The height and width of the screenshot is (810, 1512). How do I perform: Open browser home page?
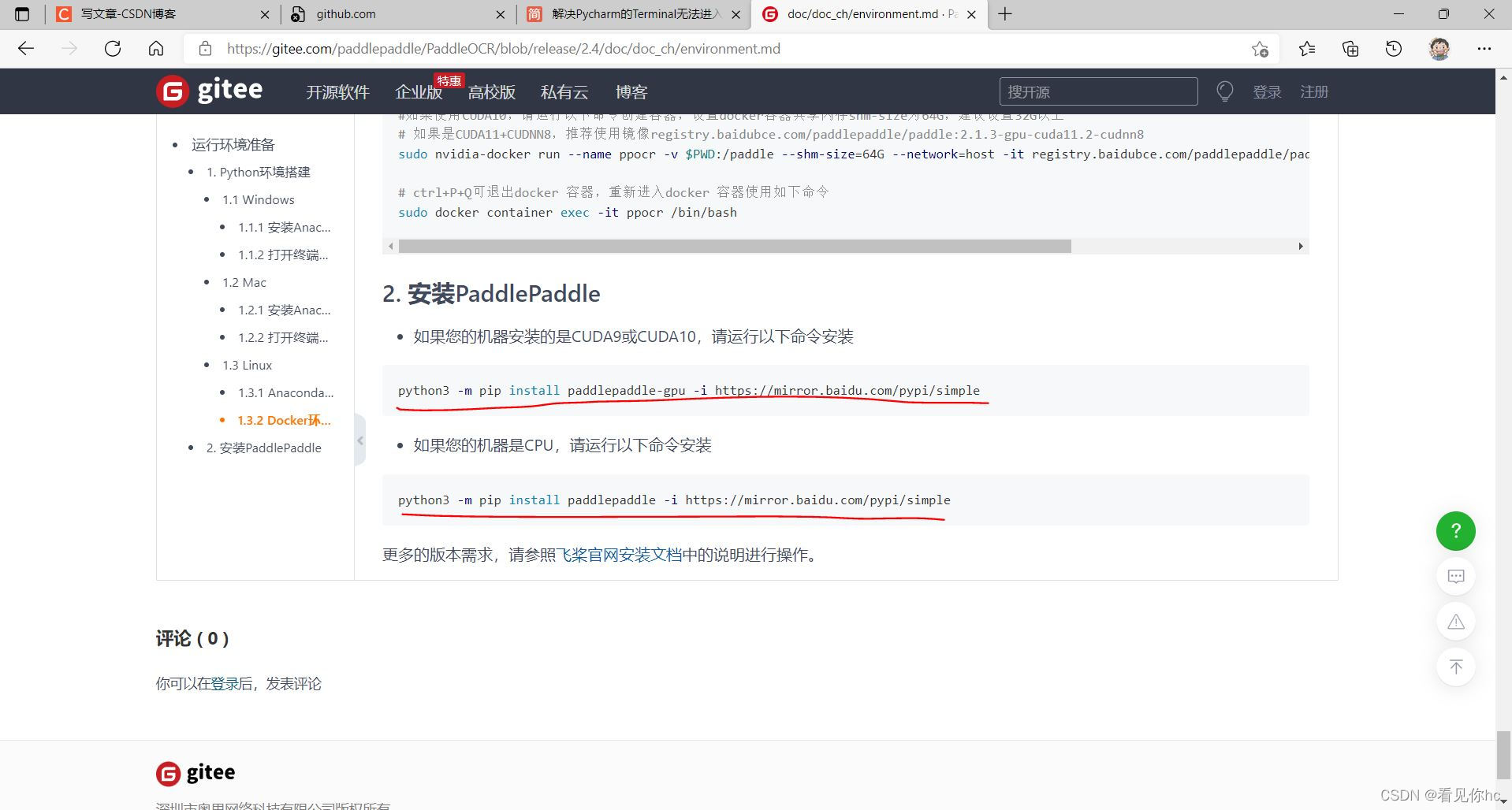point(156,49)
